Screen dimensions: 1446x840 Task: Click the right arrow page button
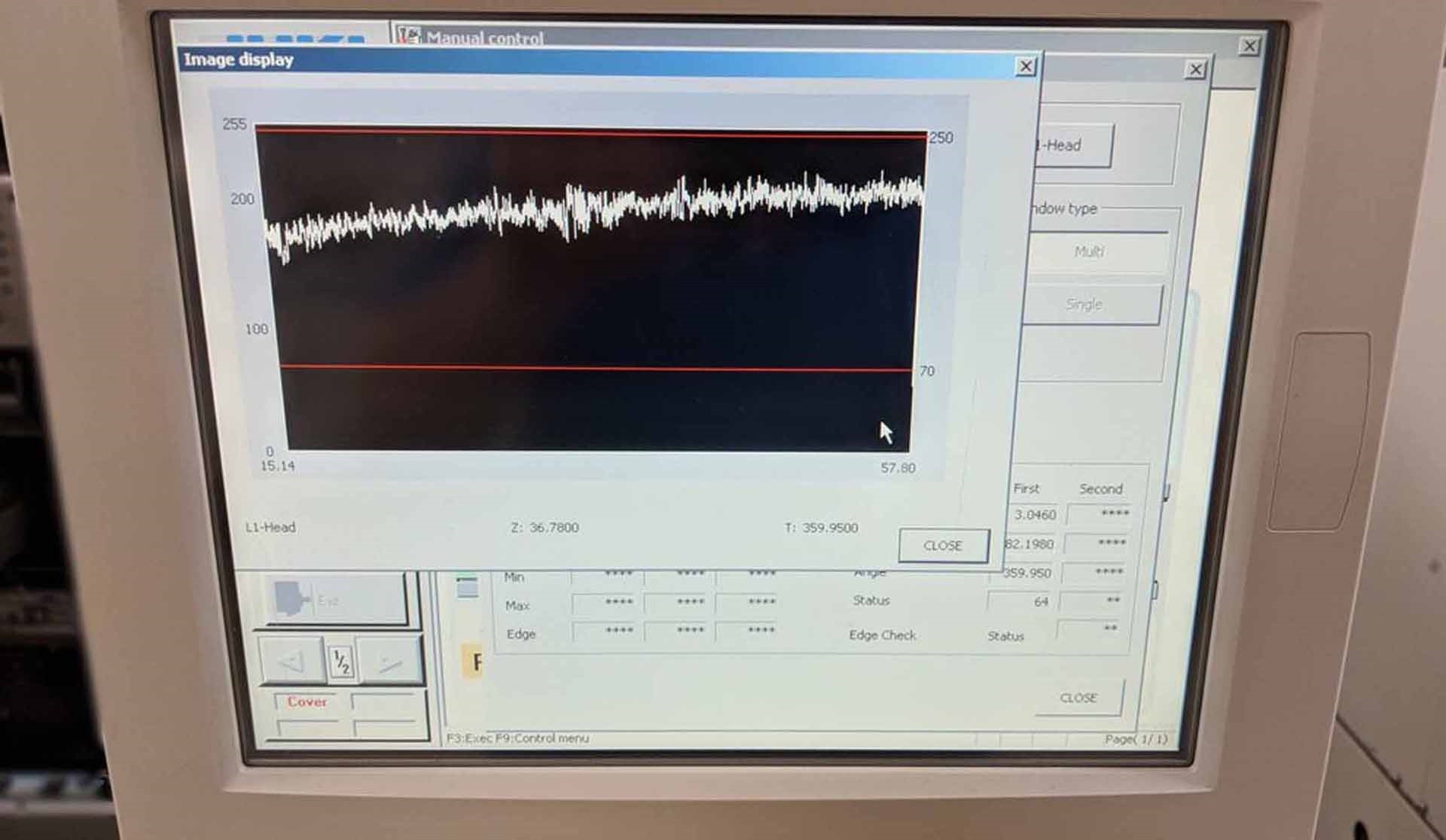pyautogui.click(x=389, y=662)
